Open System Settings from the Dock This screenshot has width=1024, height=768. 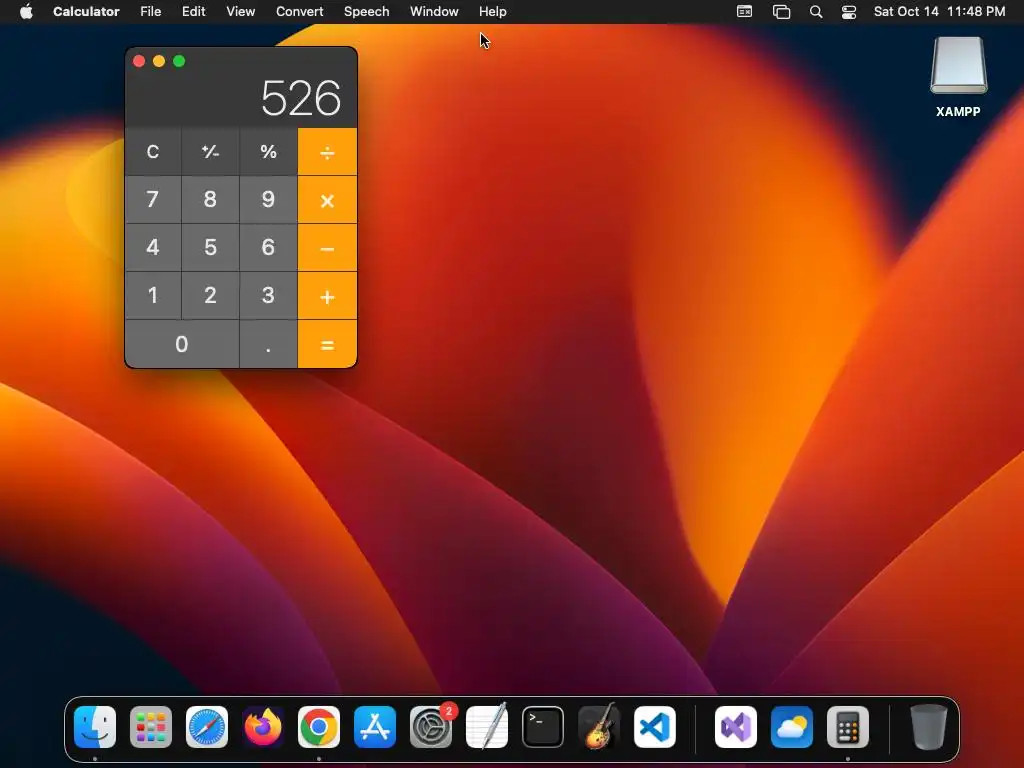[x=431, y=727]
